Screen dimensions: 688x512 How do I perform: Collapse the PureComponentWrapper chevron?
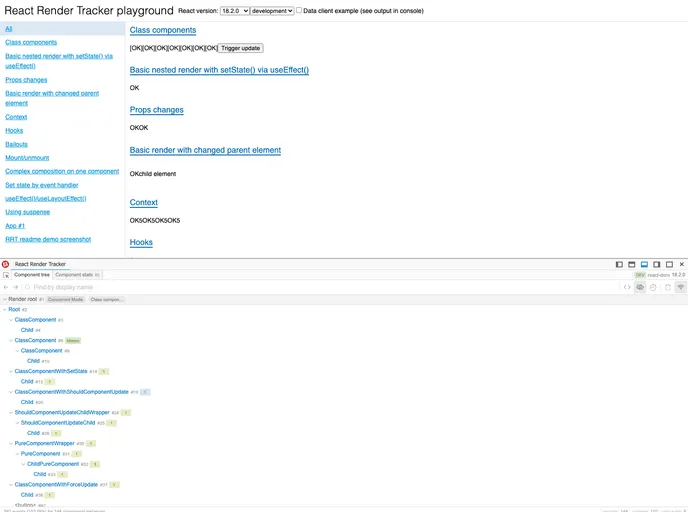(11, 443)
